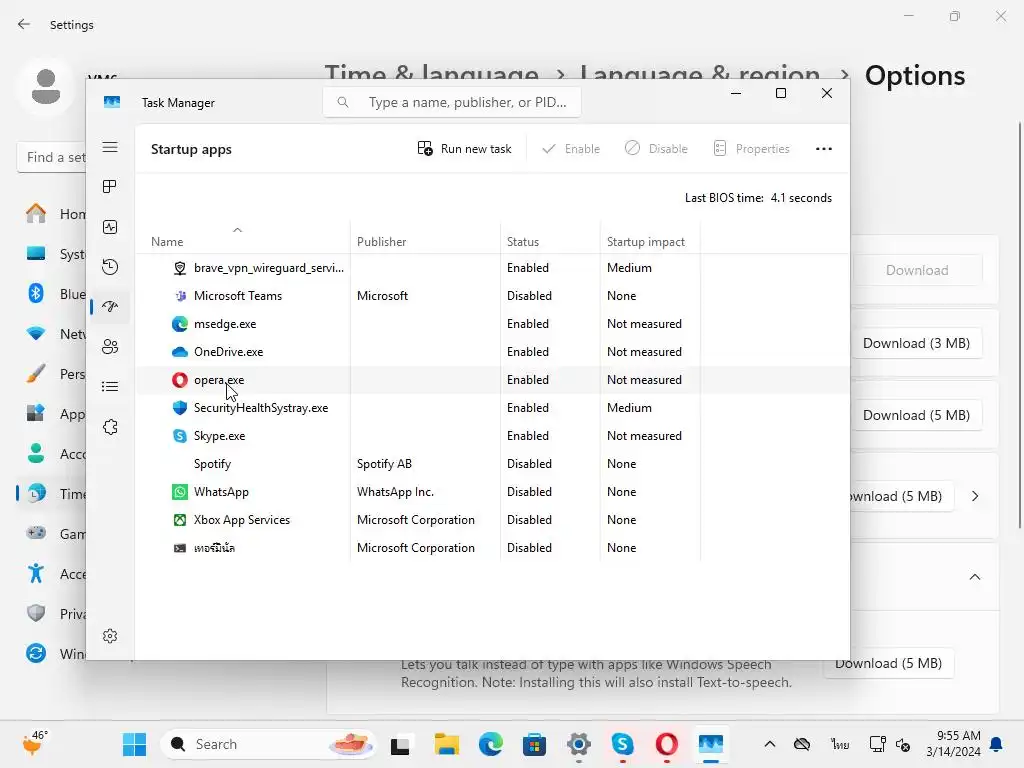The width and height of the screenshot is (1024, 768).
Task: Open the three-dot more options menu
Action: 824,149
